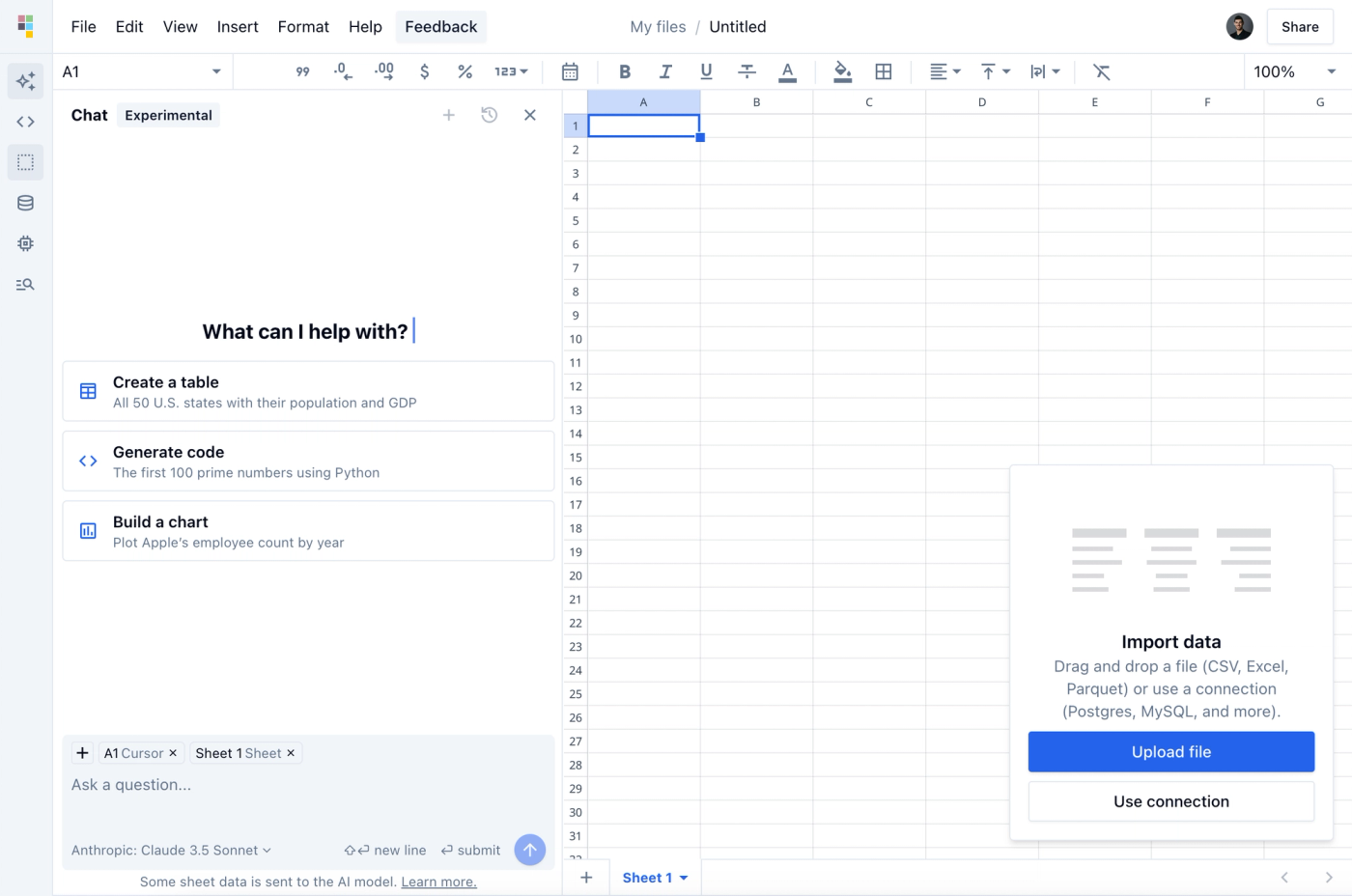Viewport: 1352px width, 896px height.
Task: Rename the Untitled file title
Action: point(738,27)
